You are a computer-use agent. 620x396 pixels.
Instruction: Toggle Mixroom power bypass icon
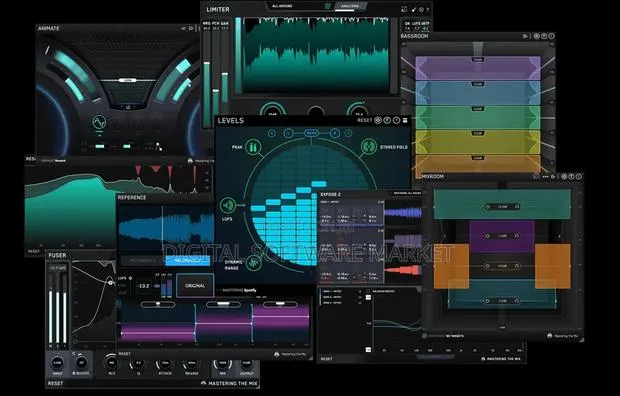578,176
